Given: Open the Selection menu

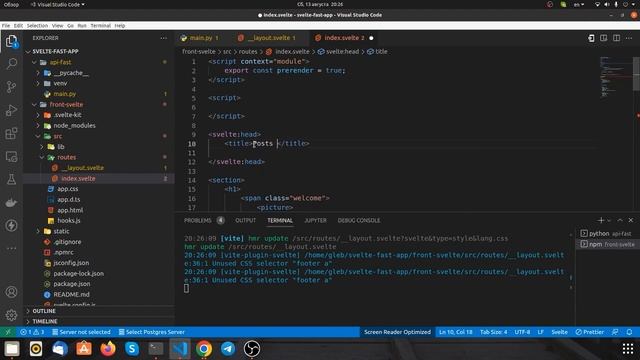Looking at the screenshot, I should click(37, 25).
